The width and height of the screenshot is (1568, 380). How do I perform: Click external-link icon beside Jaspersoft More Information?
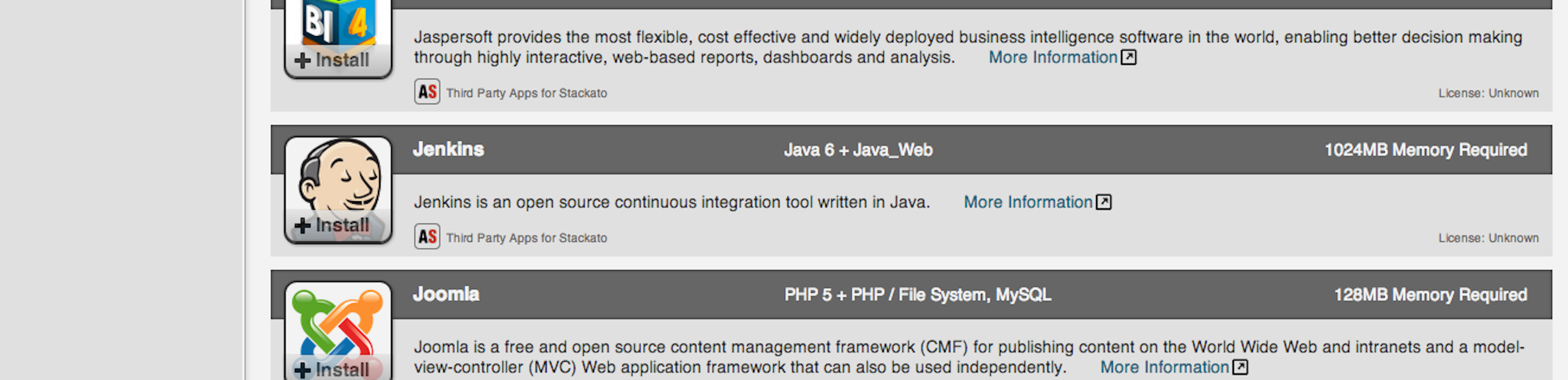coord(1129,57)
